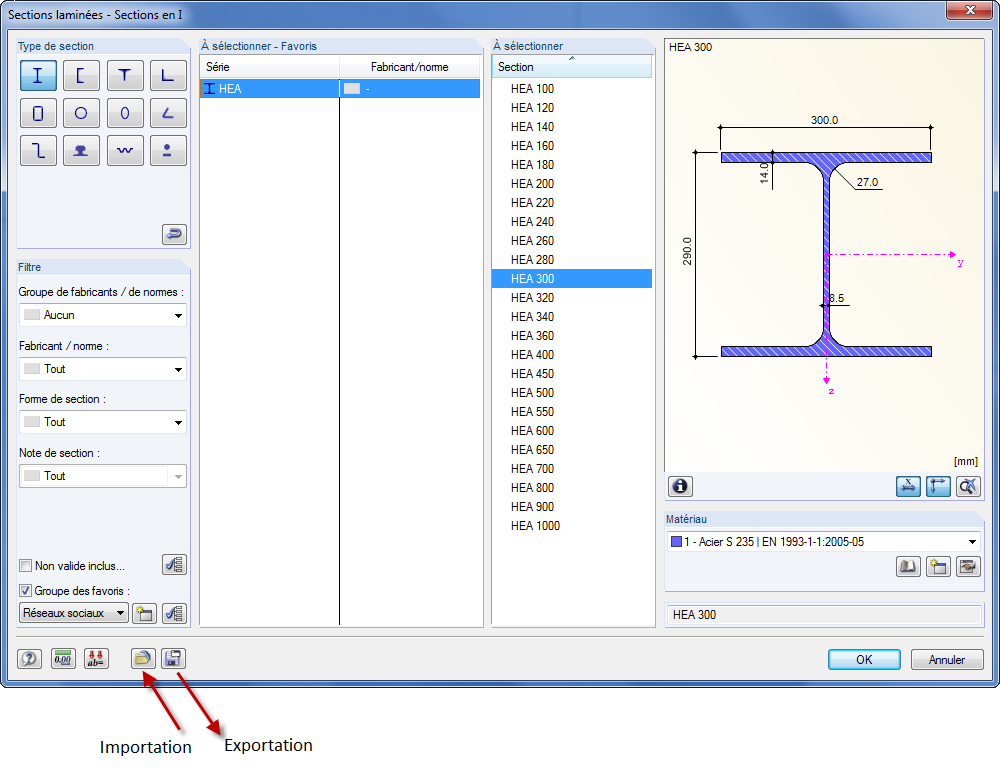
Task: Open Forme de section dropdown
Action: (x=103, y=422)
